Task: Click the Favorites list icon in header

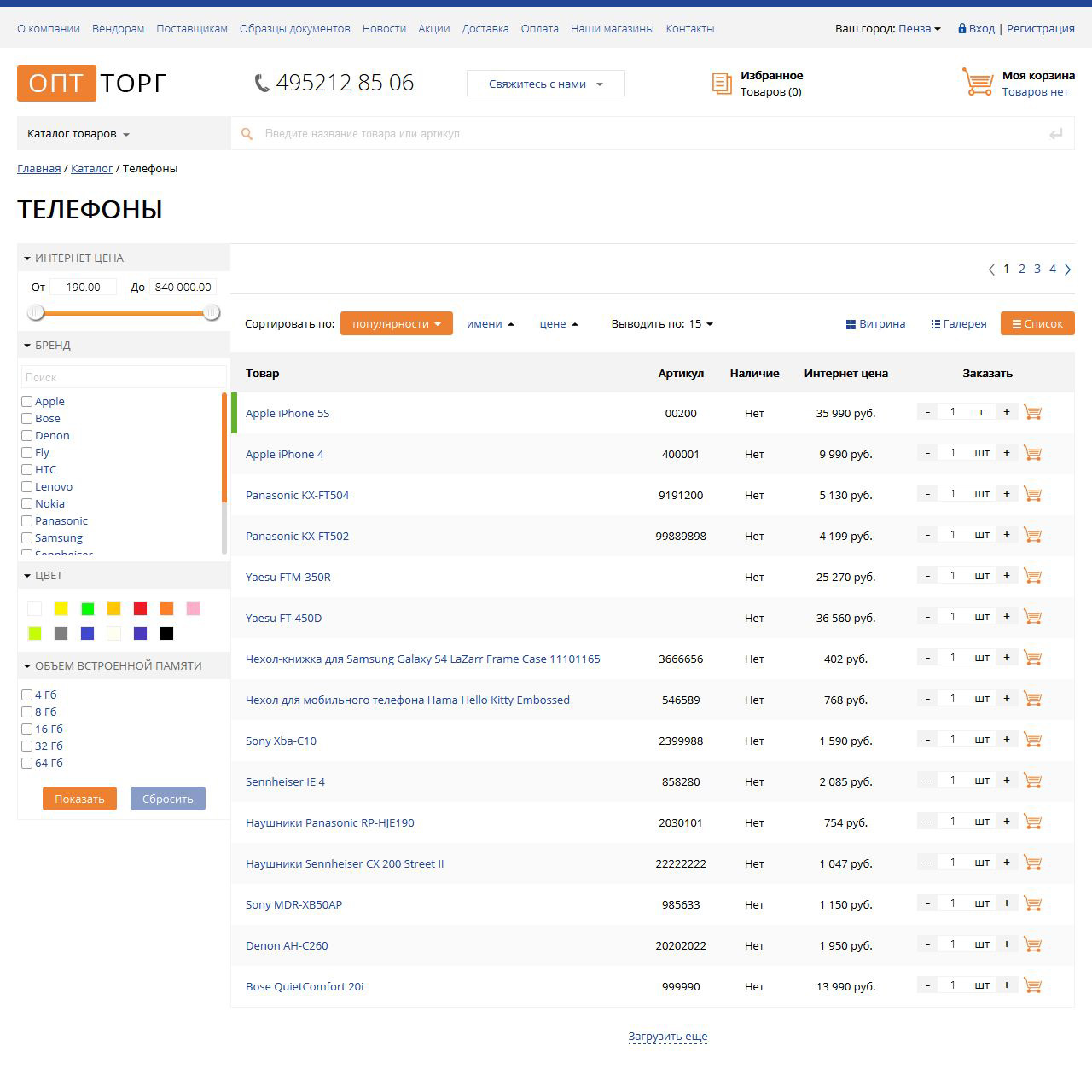Action: pos(722,84)
